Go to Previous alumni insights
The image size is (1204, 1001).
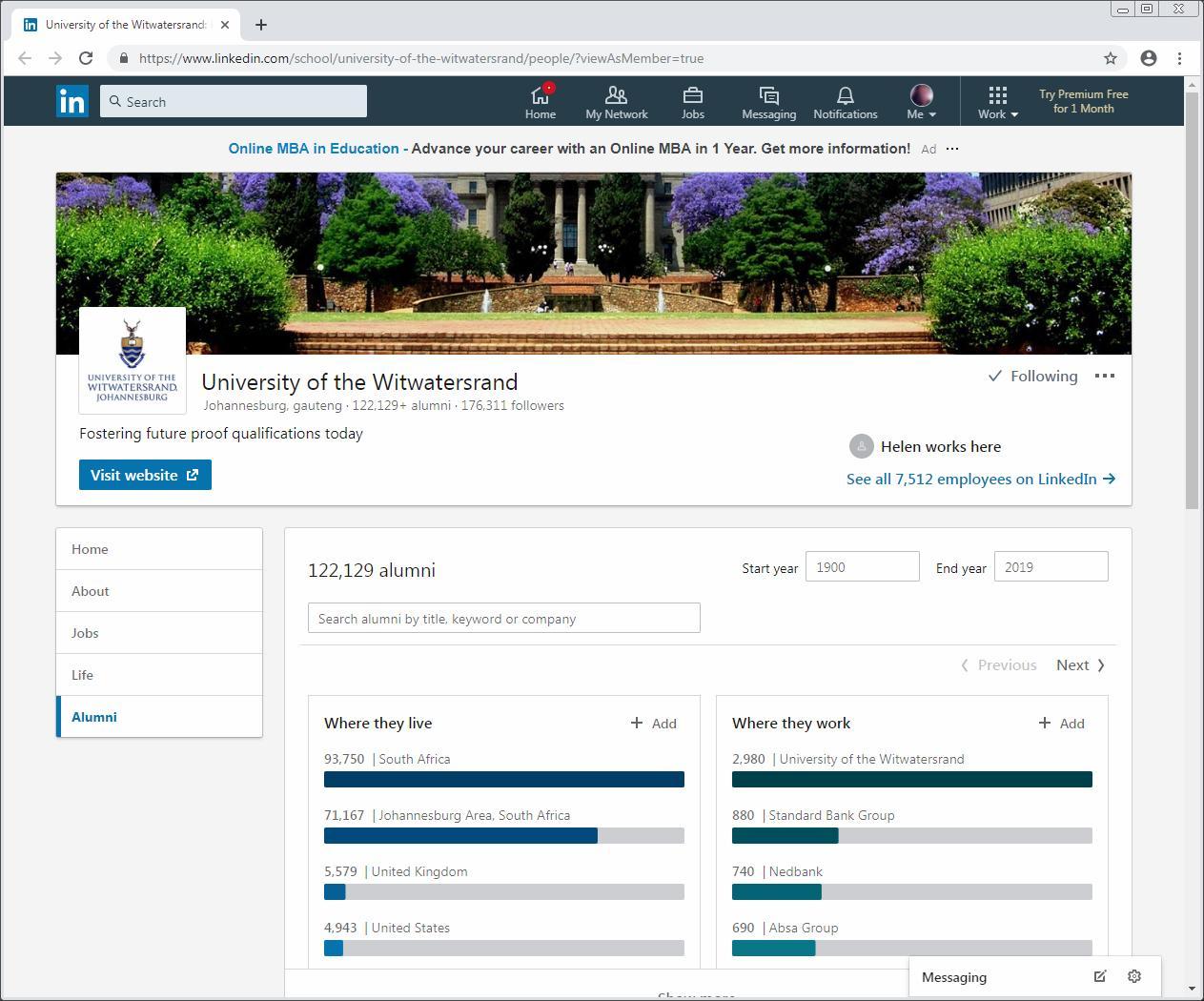click(998, 665)
